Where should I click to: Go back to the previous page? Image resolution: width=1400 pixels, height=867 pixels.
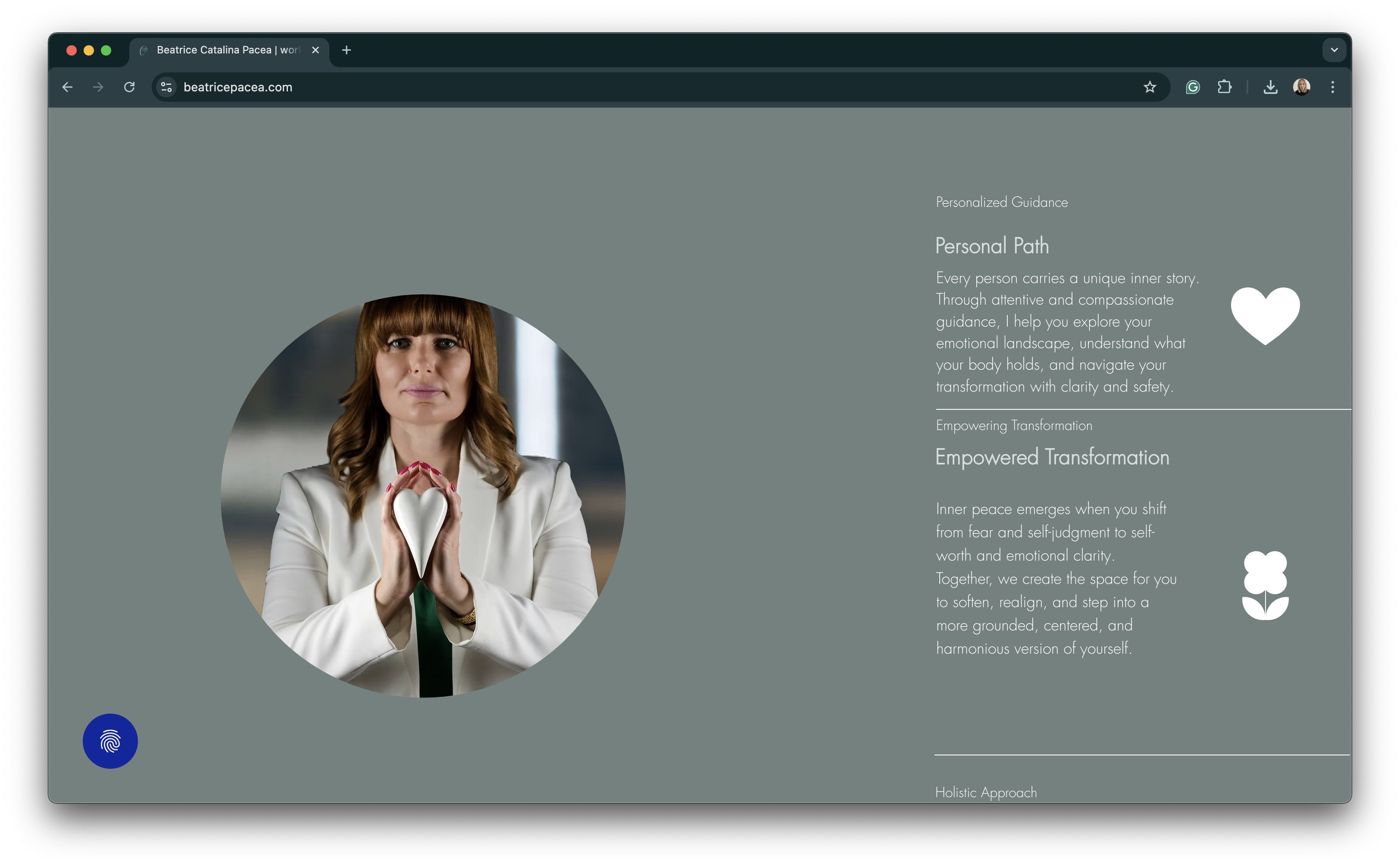coord(68,87)
